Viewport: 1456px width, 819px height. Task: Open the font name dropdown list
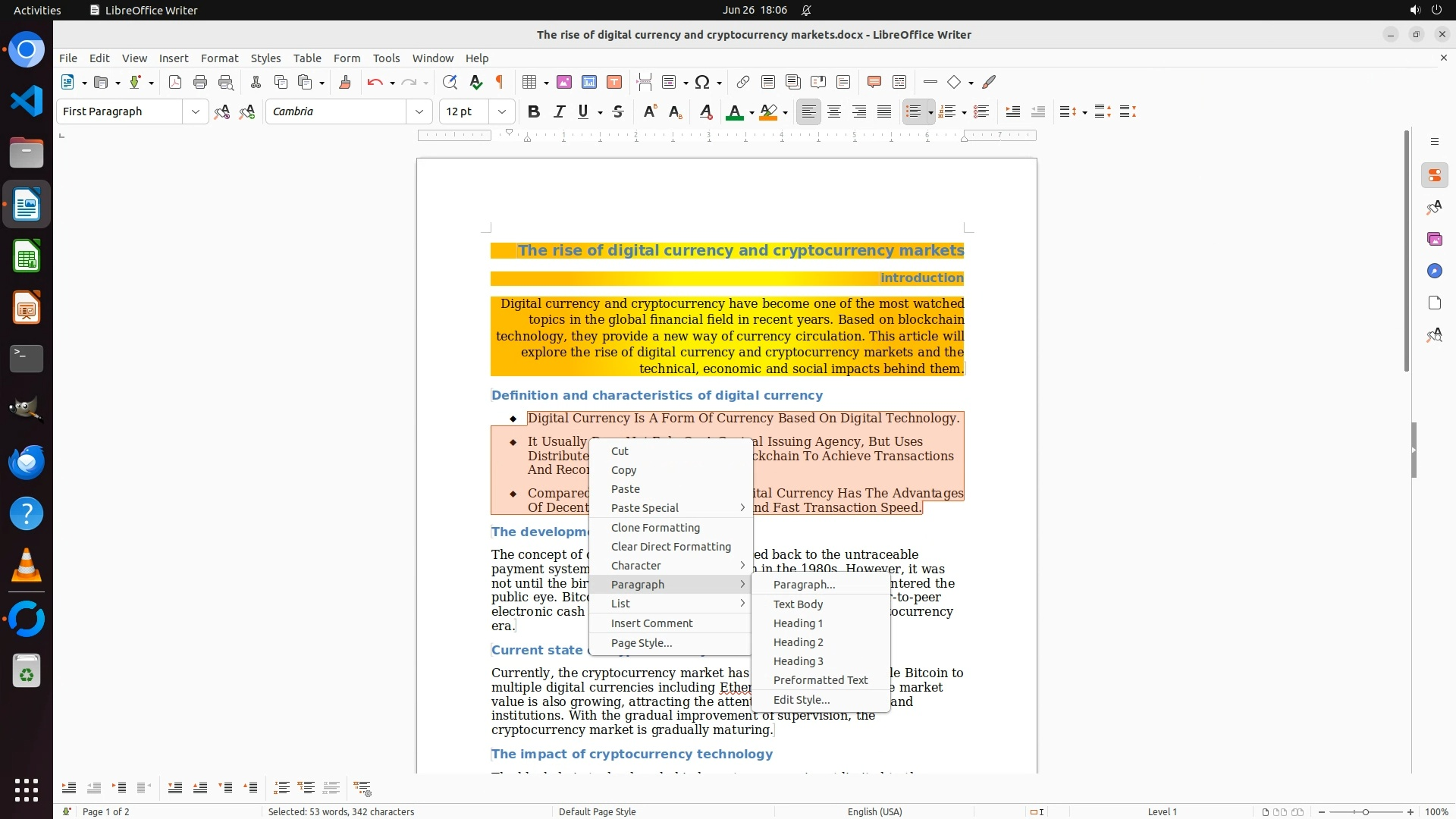coord(419,111)
